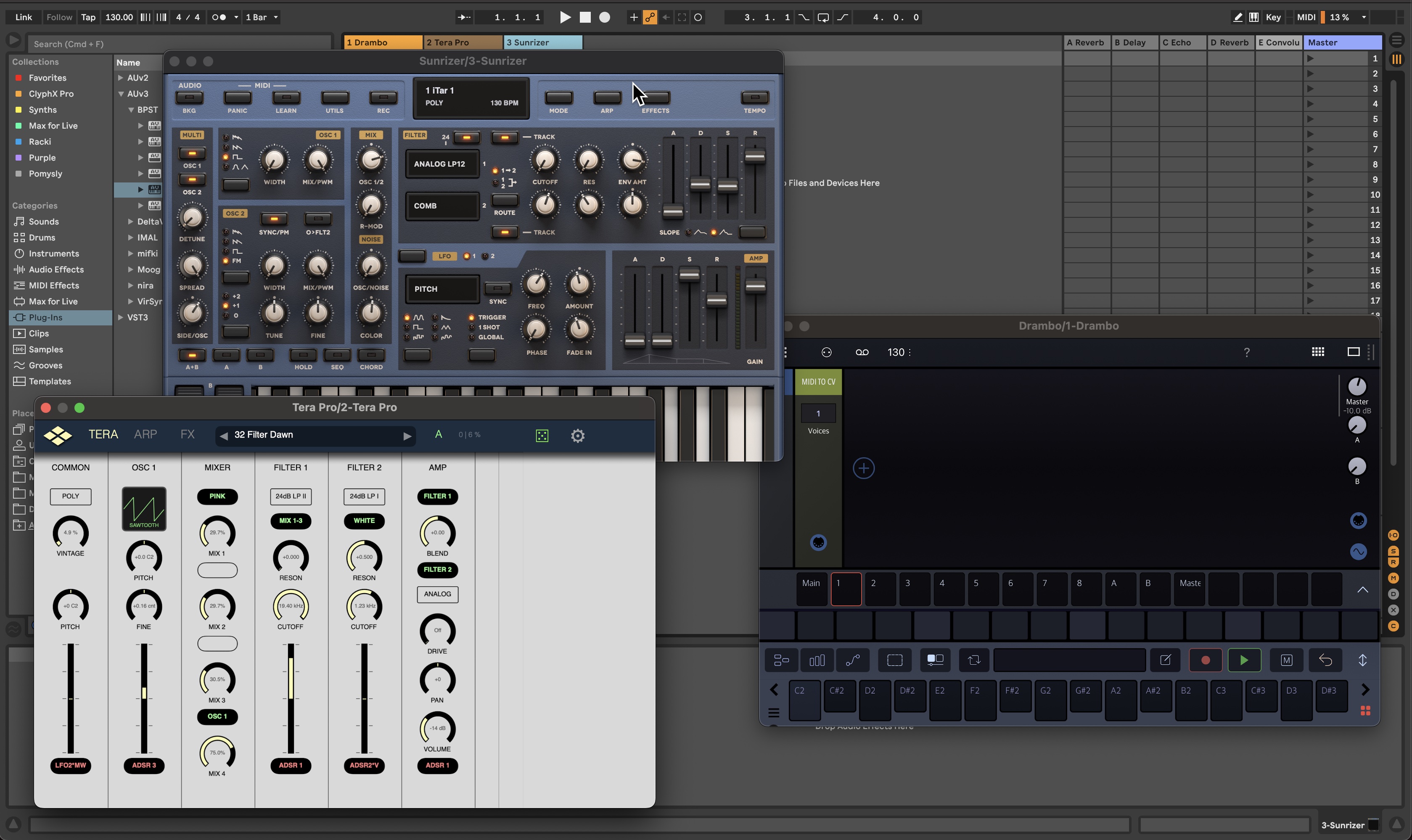Expand Drambo track bar up-chevron
The width and height of the screenshot is (1412, 840).
[1362, 589]
